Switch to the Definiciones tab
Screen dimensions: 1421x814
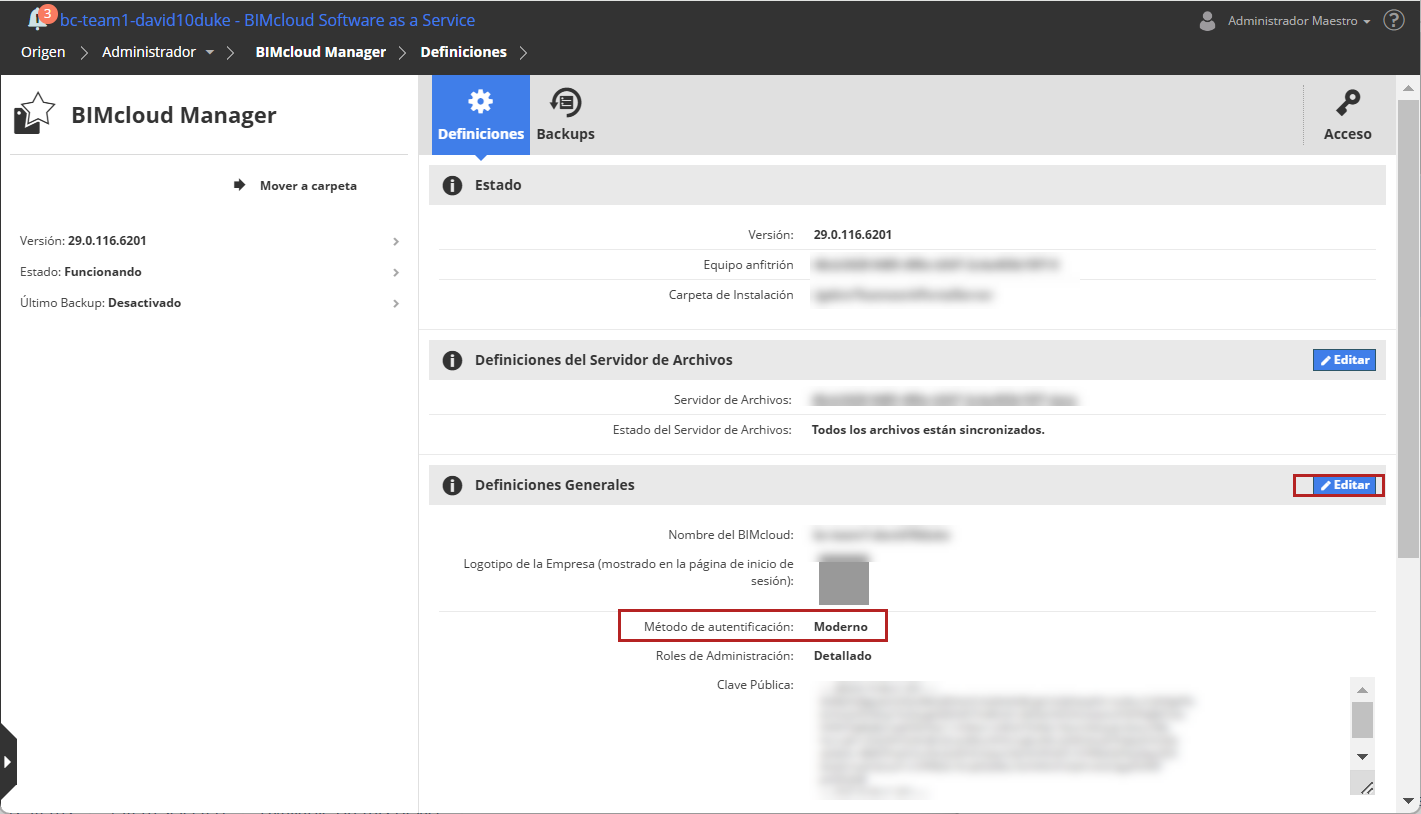481,115
